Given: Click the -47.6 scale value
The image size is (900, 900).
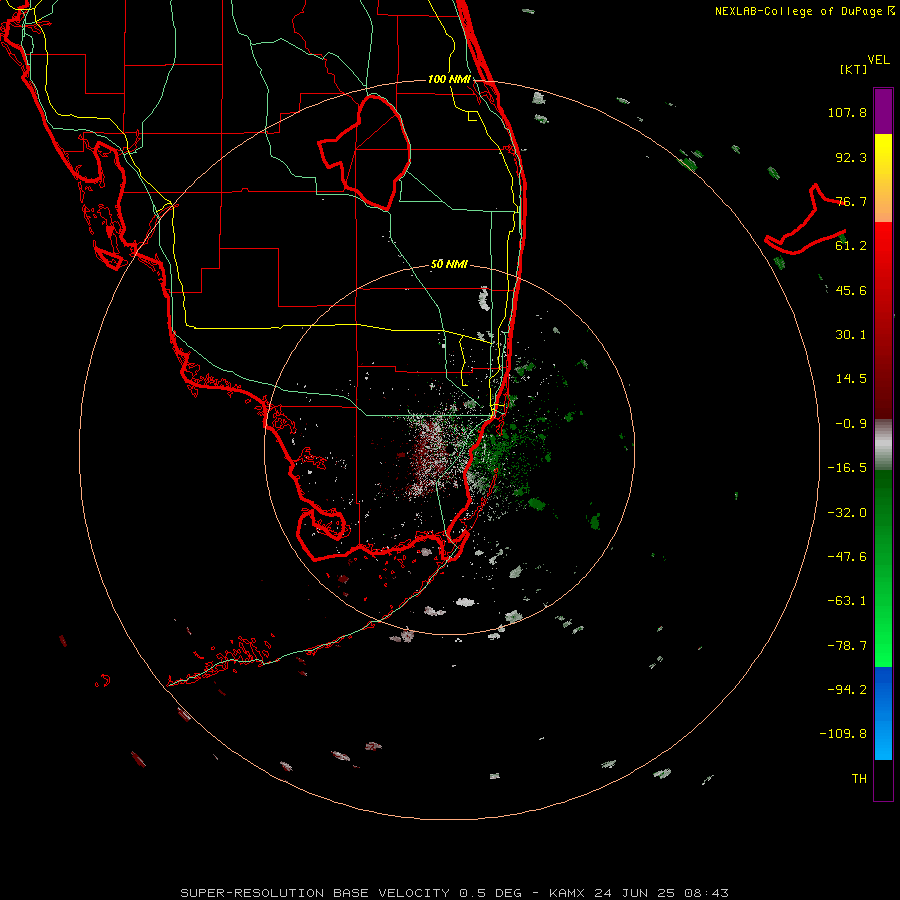Looking at the screenshot, I should (847, 557).
